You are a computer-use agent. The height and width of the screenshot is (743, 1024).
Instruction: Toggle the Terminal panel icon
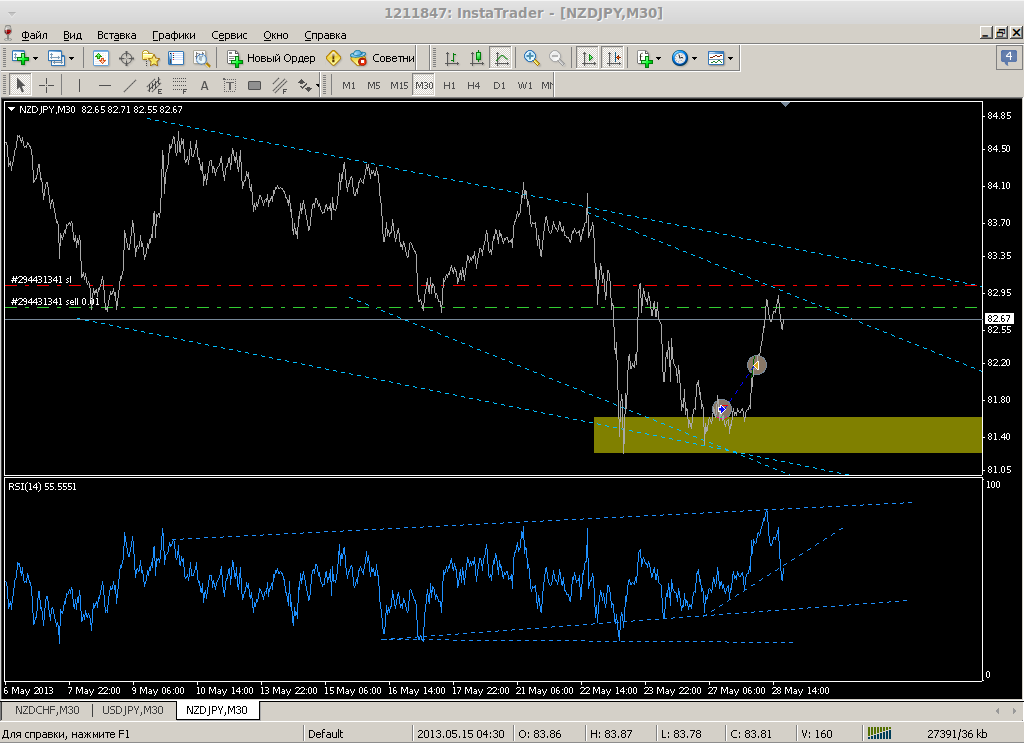pos(176,58)
